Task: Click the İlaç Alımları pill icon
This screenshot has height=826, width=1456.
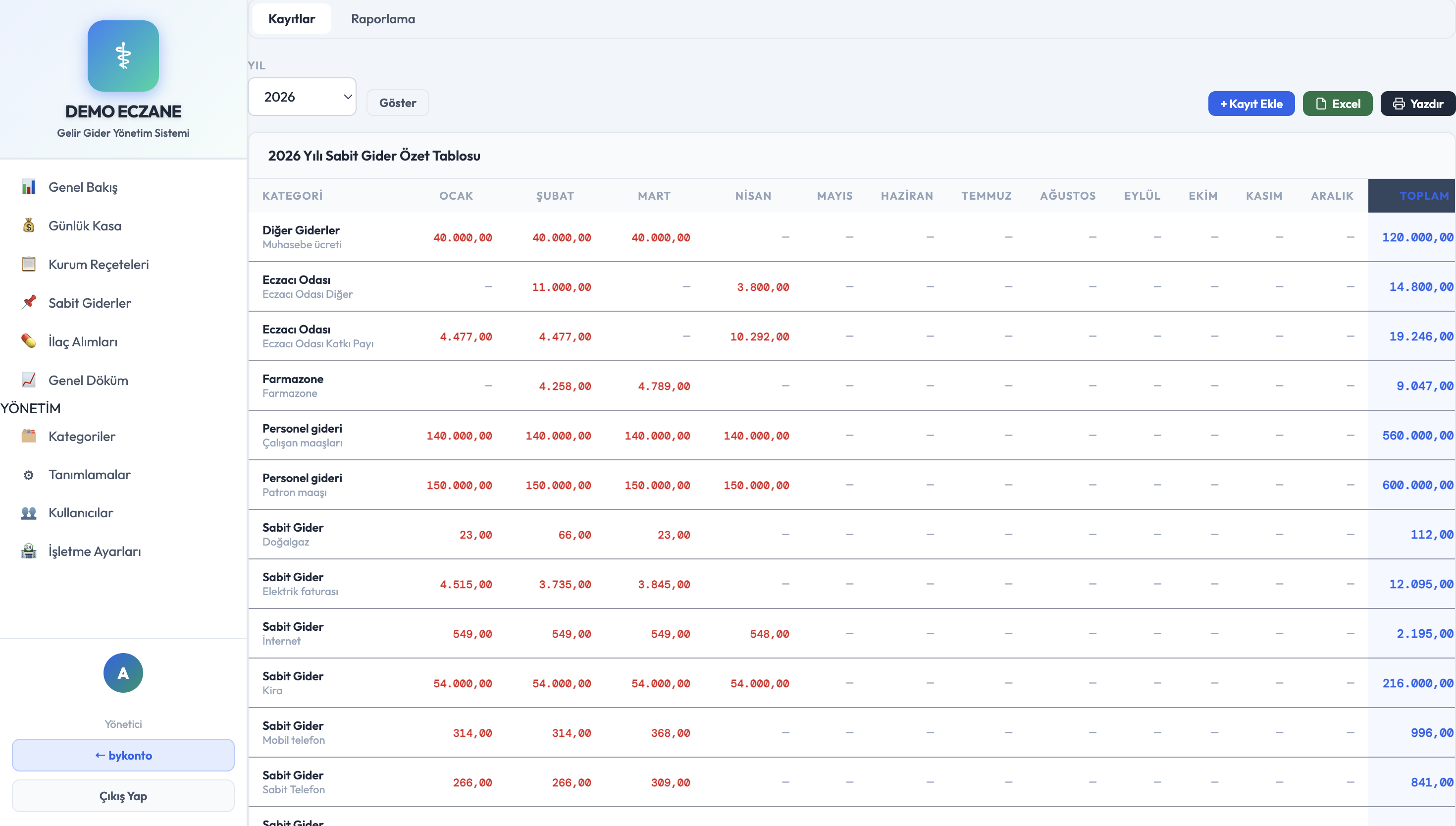Action: coord(28,341)
